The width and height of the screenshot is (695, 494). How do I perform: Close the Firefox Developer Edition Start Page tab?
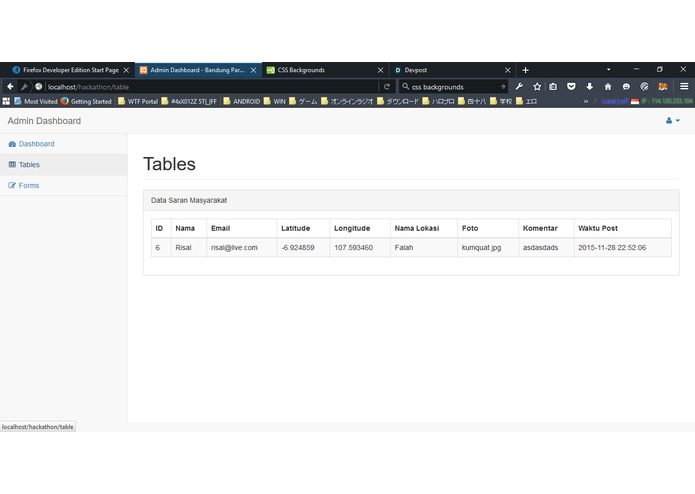pos(126,70)
